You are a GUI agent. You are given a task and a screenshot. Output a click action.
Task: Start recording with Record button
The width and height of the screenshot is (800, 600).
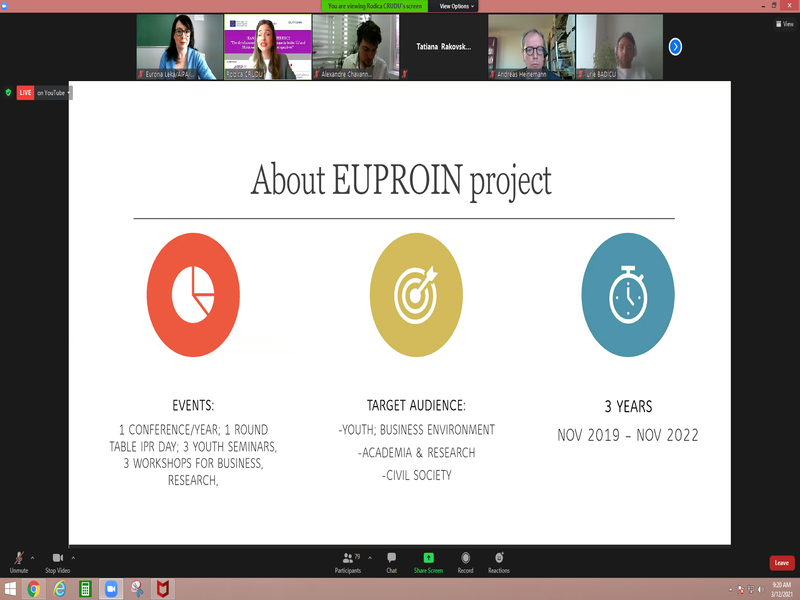tap(465, 561)
